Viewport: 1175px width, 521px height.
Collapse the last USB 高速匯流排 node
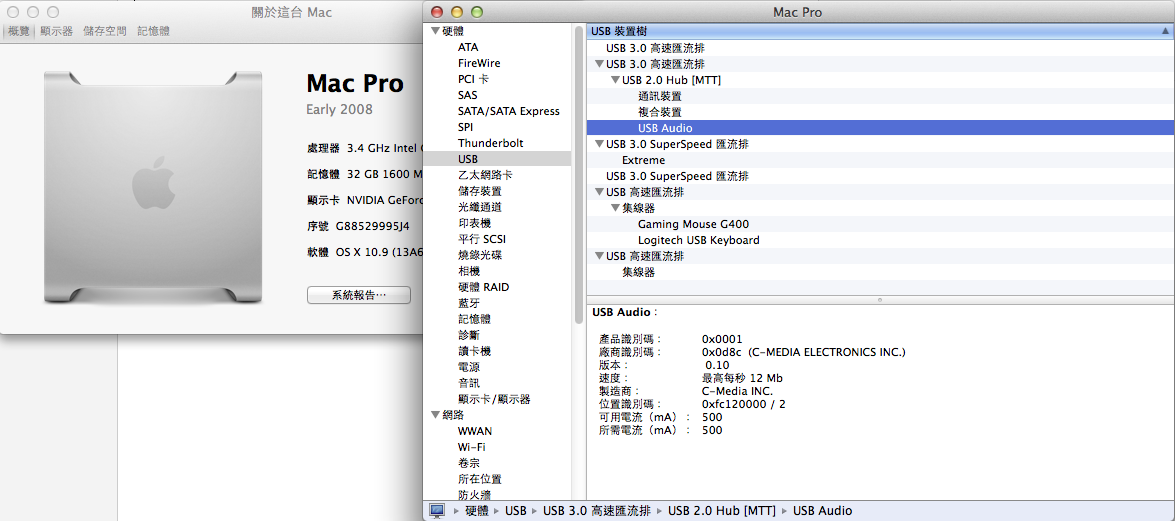click(599, 256)
